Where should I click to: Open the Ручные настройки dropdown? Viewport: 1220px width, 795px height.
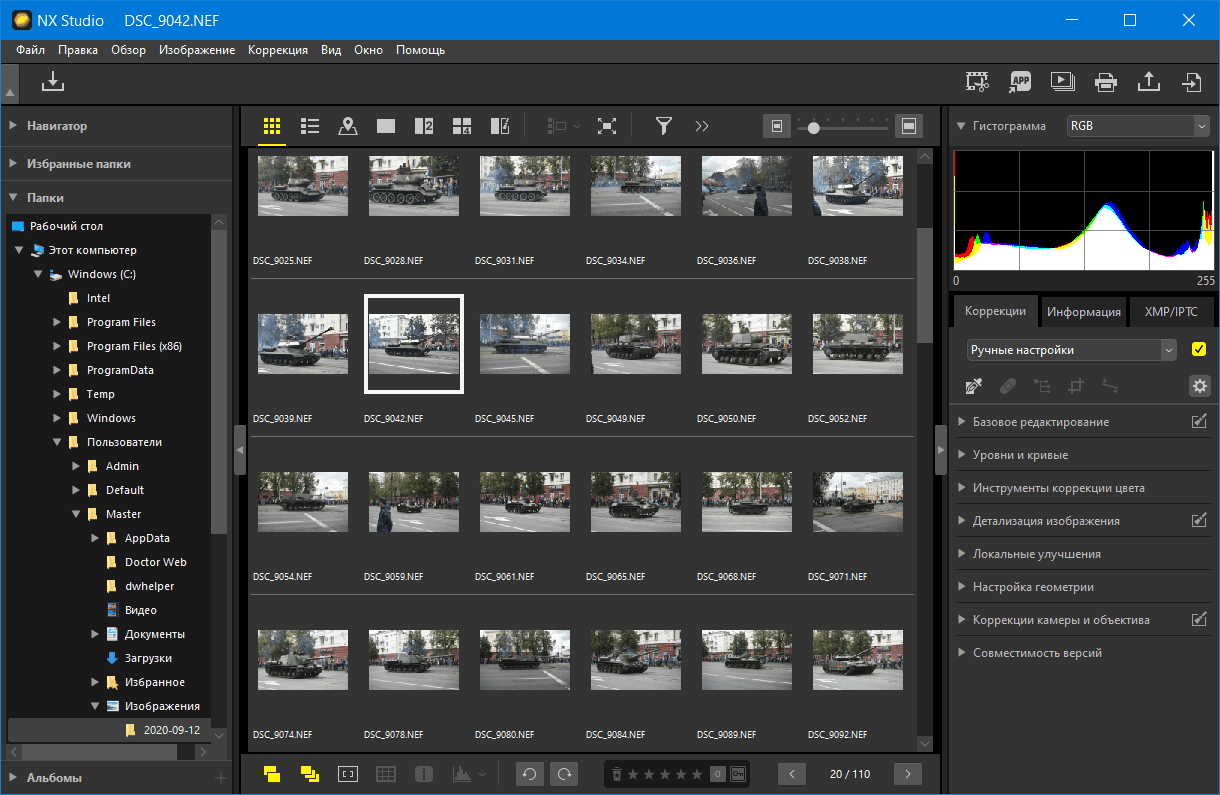[x=1071, y=350]
